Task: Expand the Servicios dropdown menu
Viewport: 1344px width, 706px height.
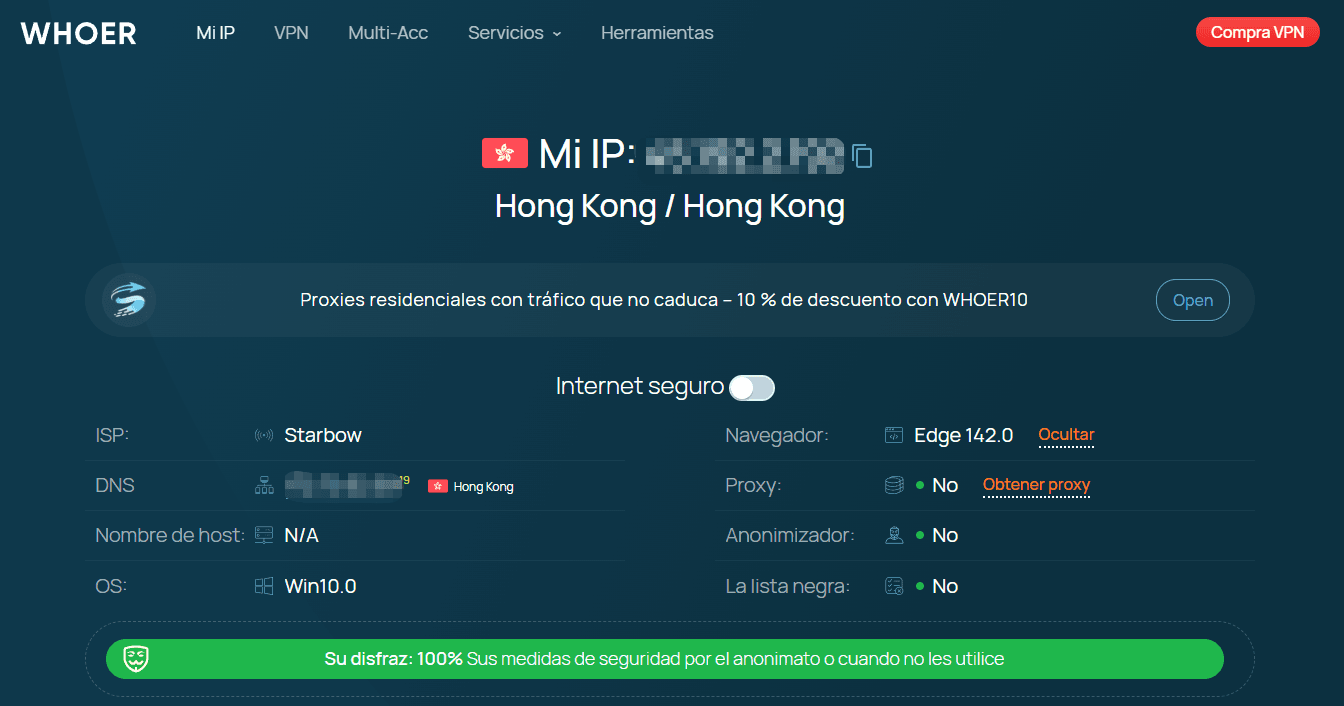Action: point(514,33)
